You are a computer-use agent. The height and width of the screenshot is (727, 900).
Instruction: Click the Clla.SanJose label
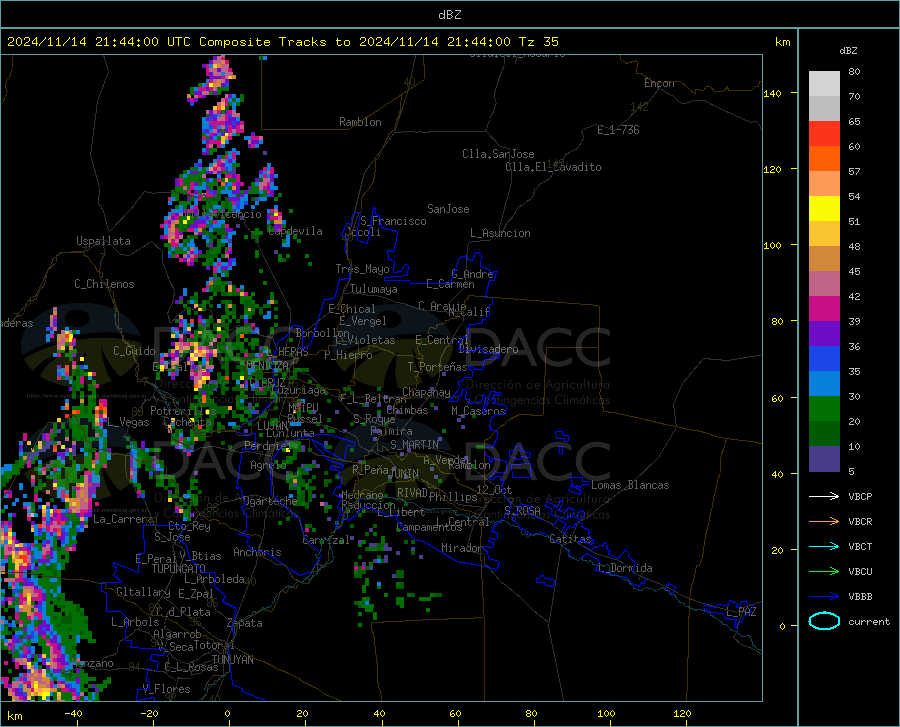click(498, 154)
